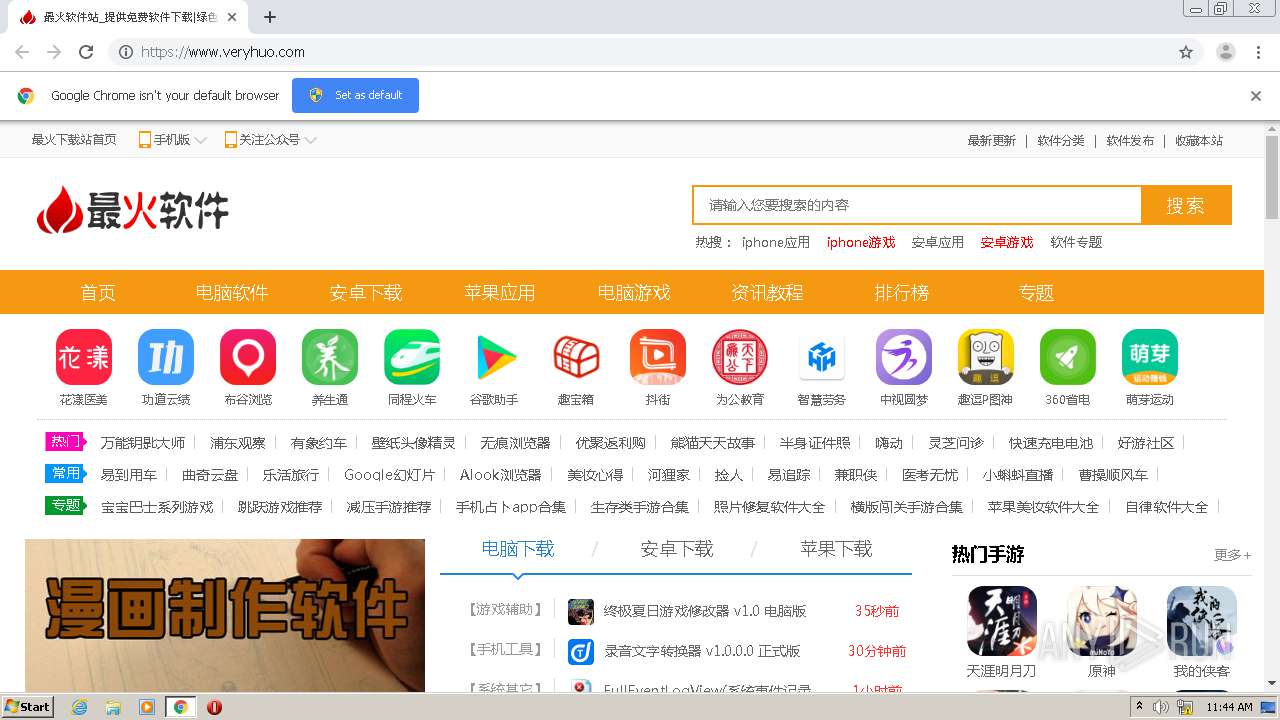Open a new Chrome tab

(x=270, y=17)
